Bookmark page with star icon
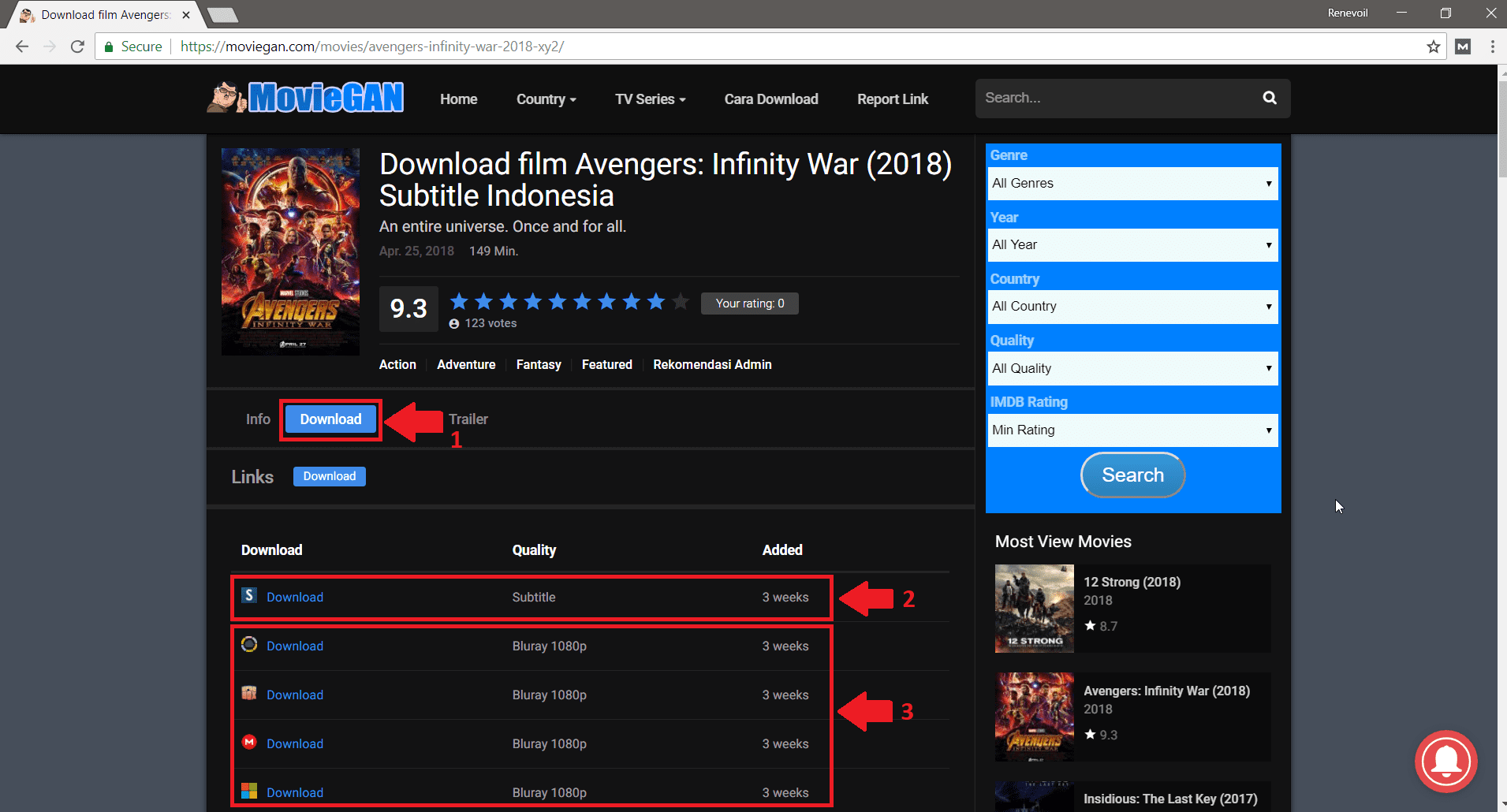Image resolution: width=1507 pixels, height=812 pixels. click(x=1433, y=47)
